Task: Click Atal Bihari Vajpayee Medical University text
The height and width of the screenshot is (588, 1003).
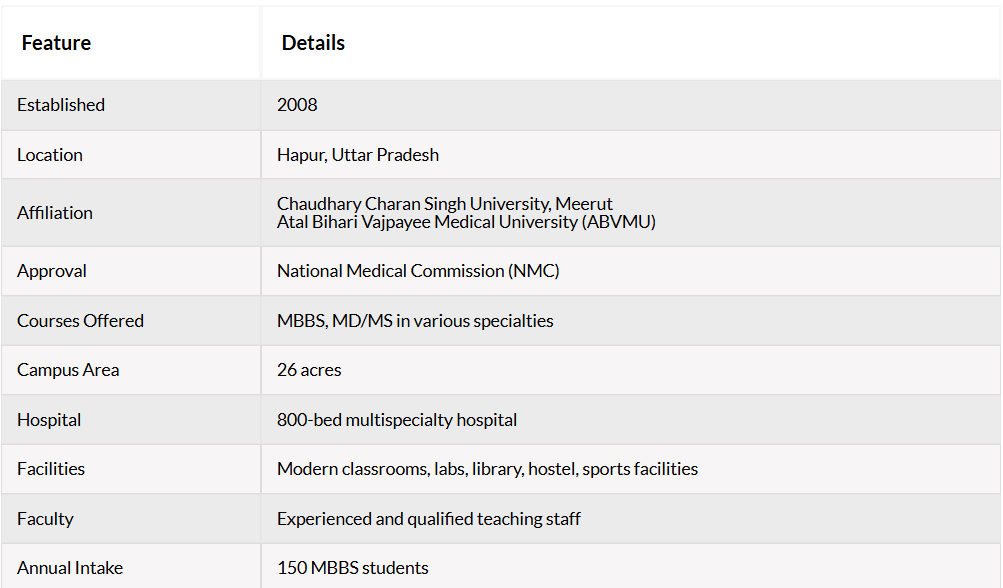Action: (x=466, y=222)
